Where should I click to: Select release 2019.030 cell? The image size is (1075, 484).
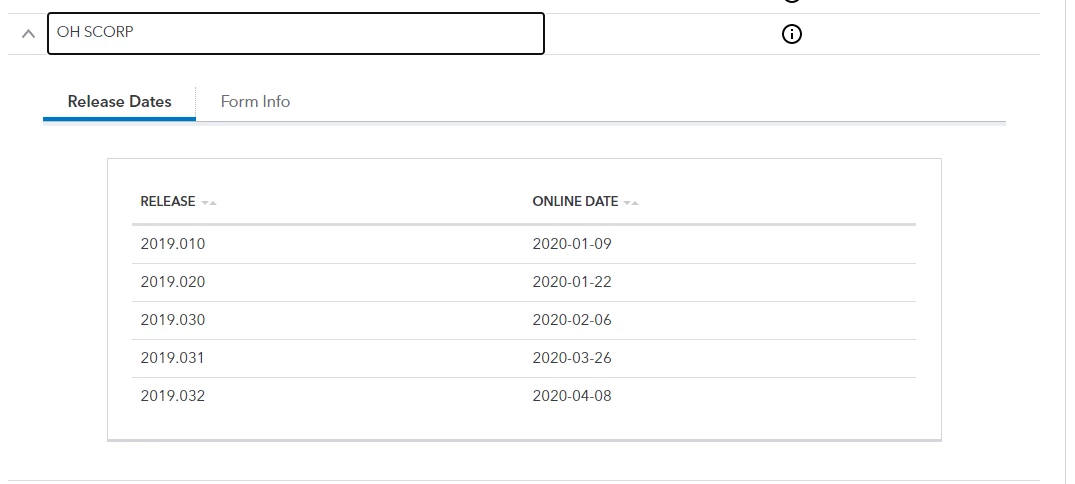[x=173, y=320]
